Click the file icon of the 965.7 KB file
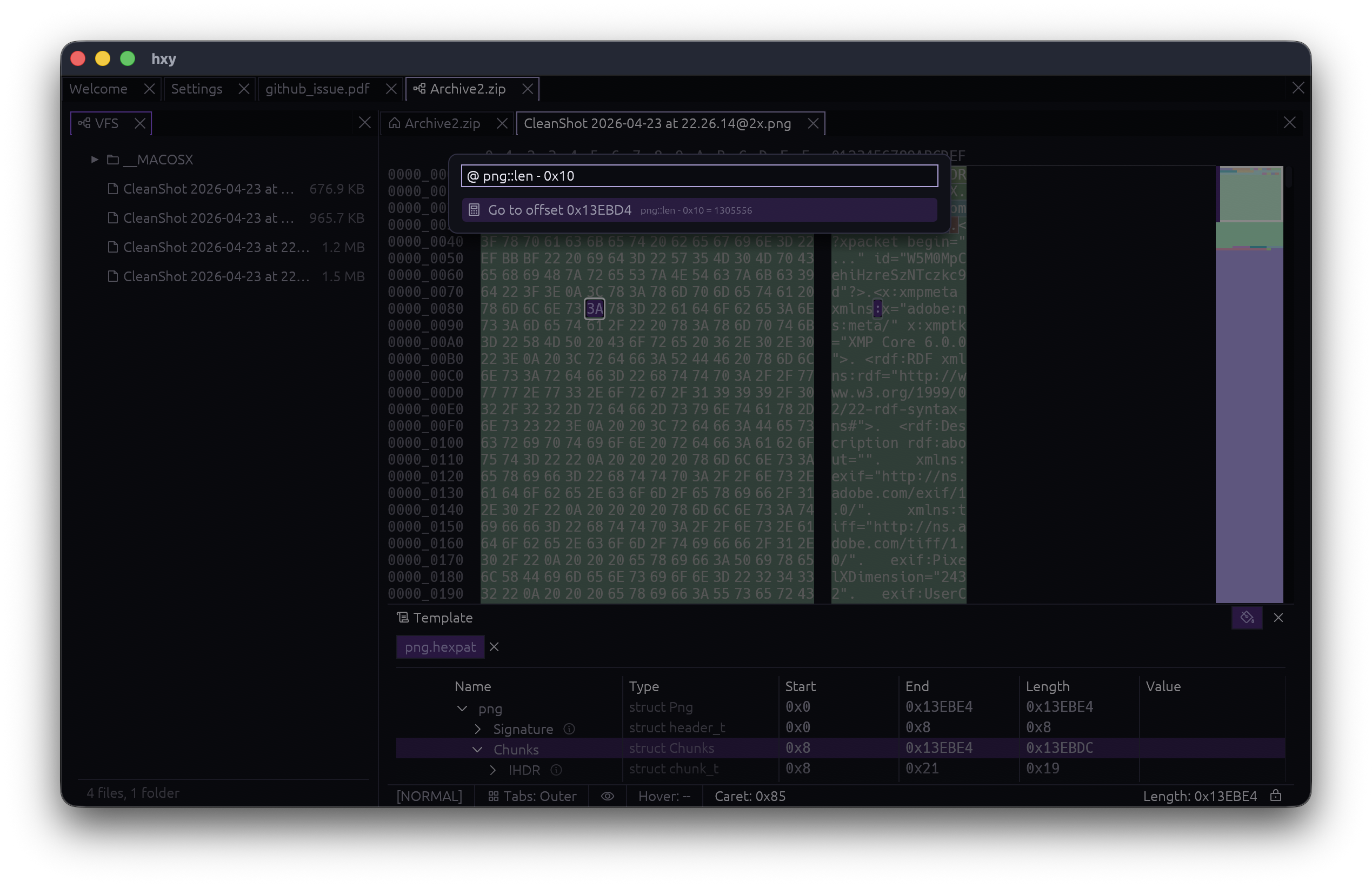1372x887 pixels. (x=113, y=219)
